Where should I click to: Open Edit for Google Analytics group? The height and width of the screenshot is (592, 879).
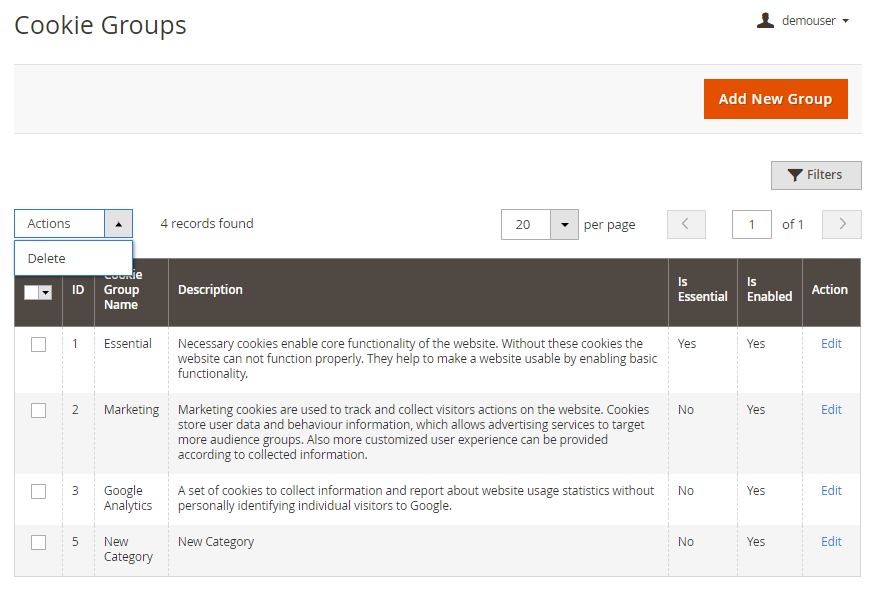pos(831,490)
